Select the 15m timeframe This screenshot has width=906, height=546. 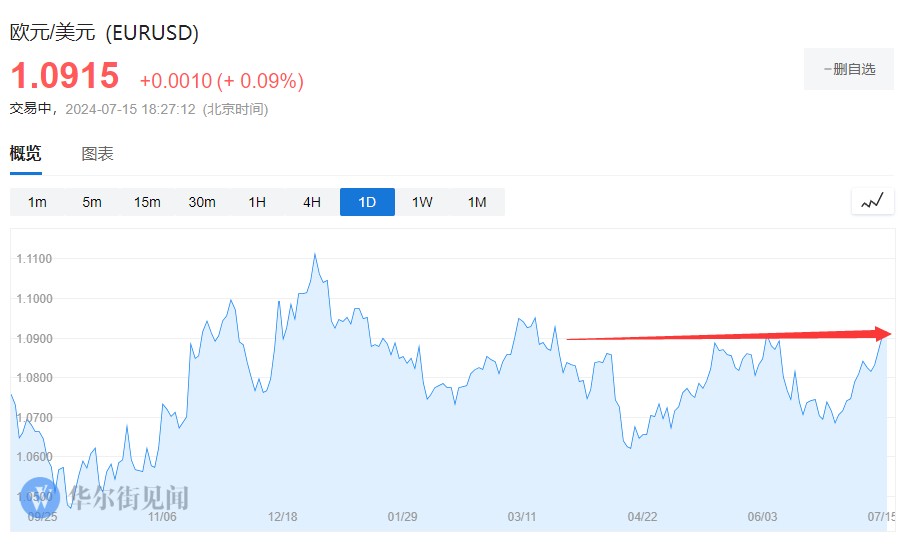[x=147, y=202]
